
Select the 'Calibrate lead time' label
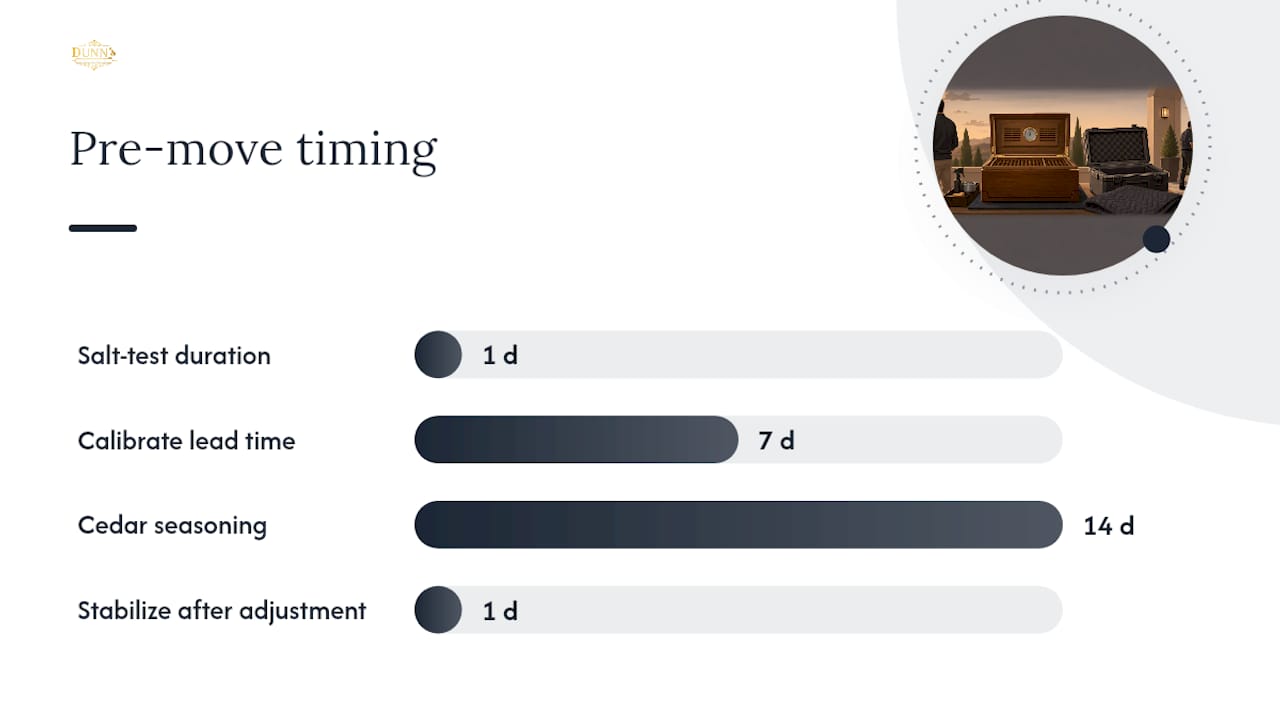pyautogui.click(x=187, y=440)
